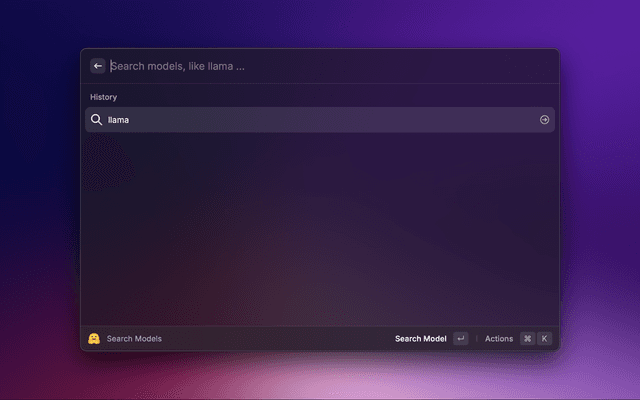Click the K key badge
The height and width of the screenshot is (400, 640).
[x=545, y=339]
